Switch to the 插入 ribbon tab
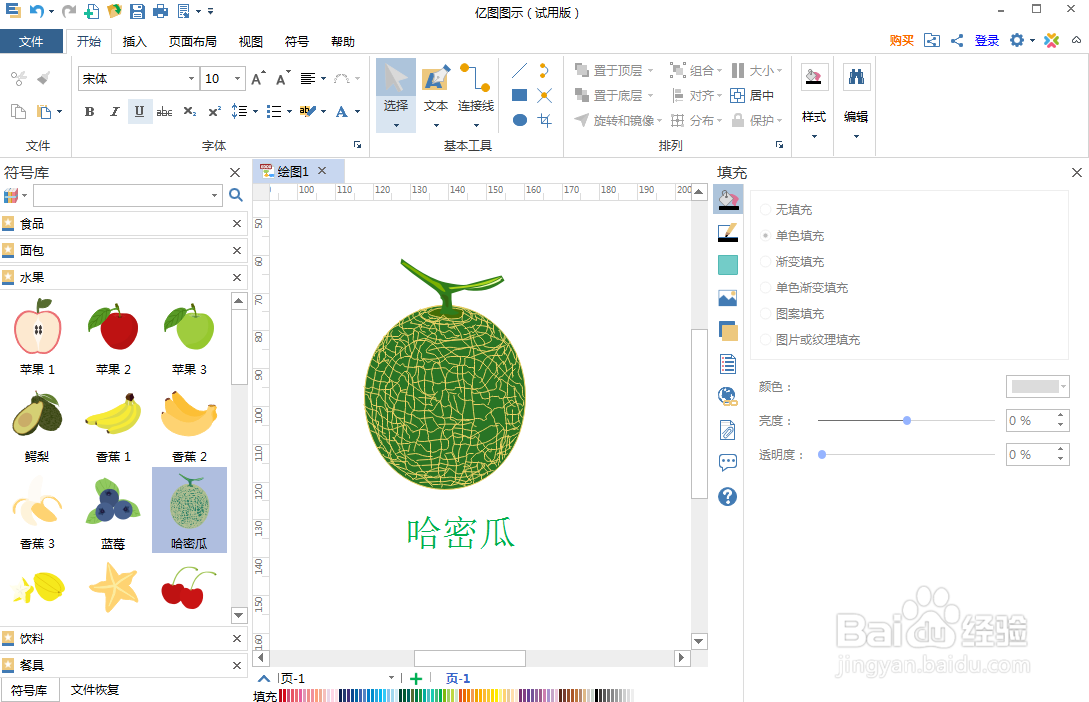1089x702 pixels. pyautogui.click(x=135, y=42)
